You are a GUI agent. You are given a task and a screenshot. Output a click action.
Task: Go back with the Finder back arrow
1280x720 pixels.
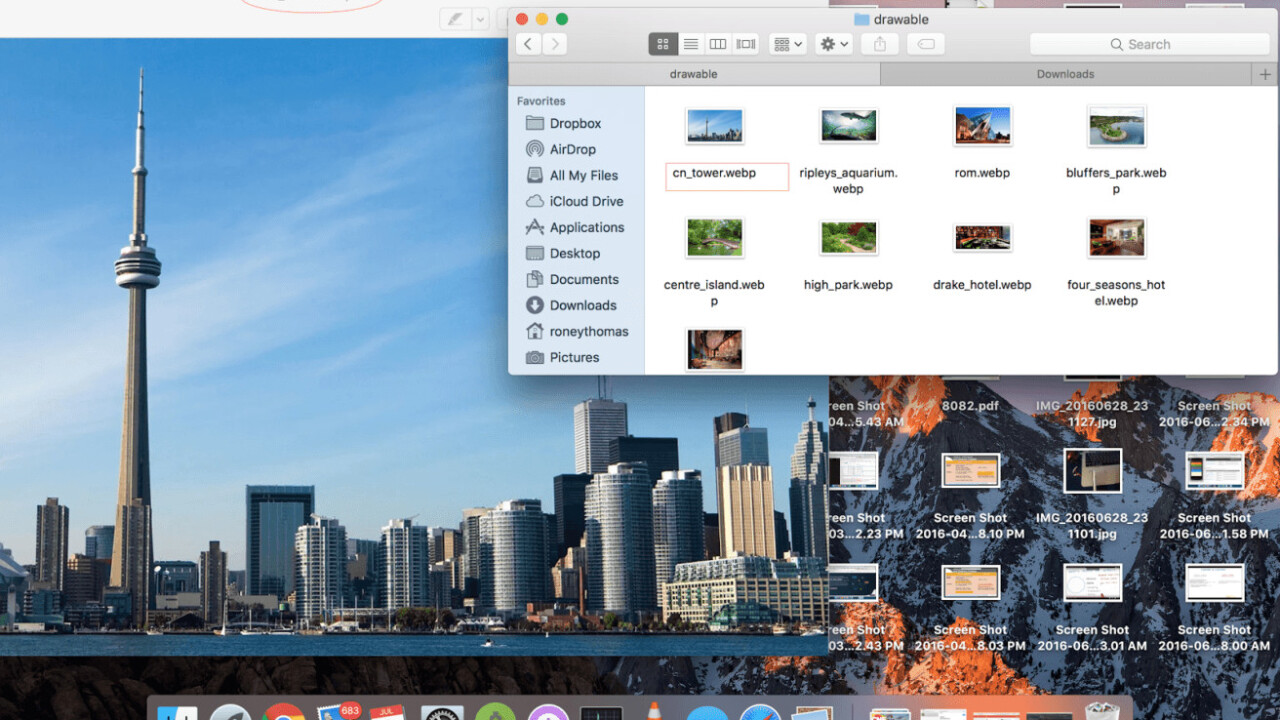(528, 44)
